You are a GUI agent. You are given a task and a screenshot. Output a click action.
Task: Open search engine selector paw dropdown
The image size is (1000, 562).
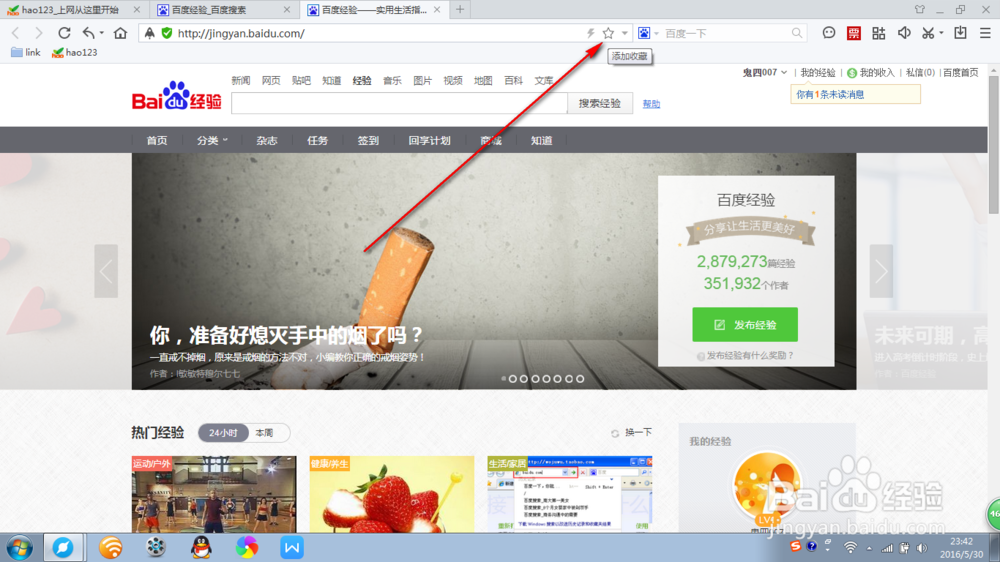click(648, 33)
